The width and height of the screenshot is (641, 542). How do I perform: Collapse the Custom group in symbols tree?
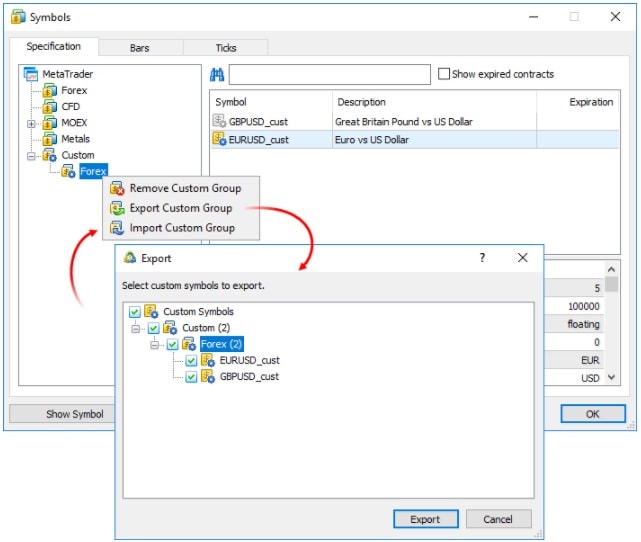(x=32, y=156)
